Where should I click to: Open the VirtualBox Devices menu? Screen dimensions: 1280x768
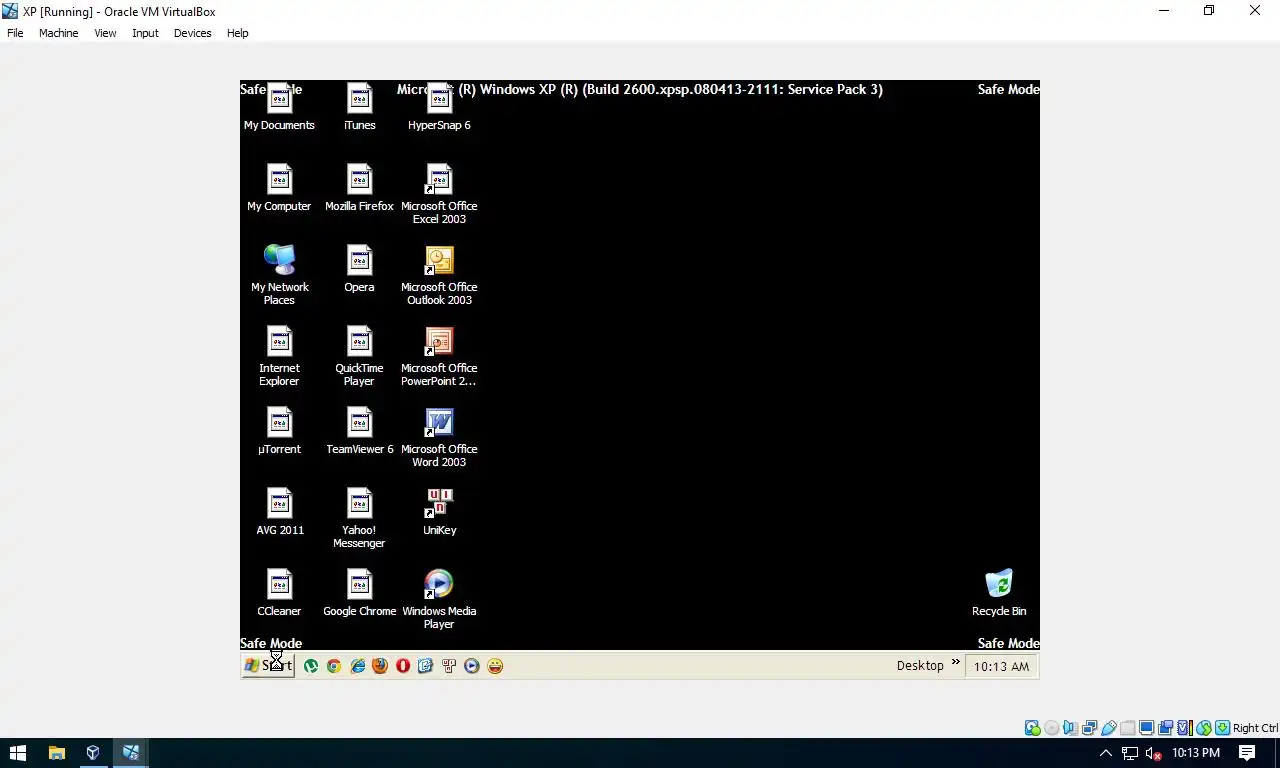(x=192, y=33)
